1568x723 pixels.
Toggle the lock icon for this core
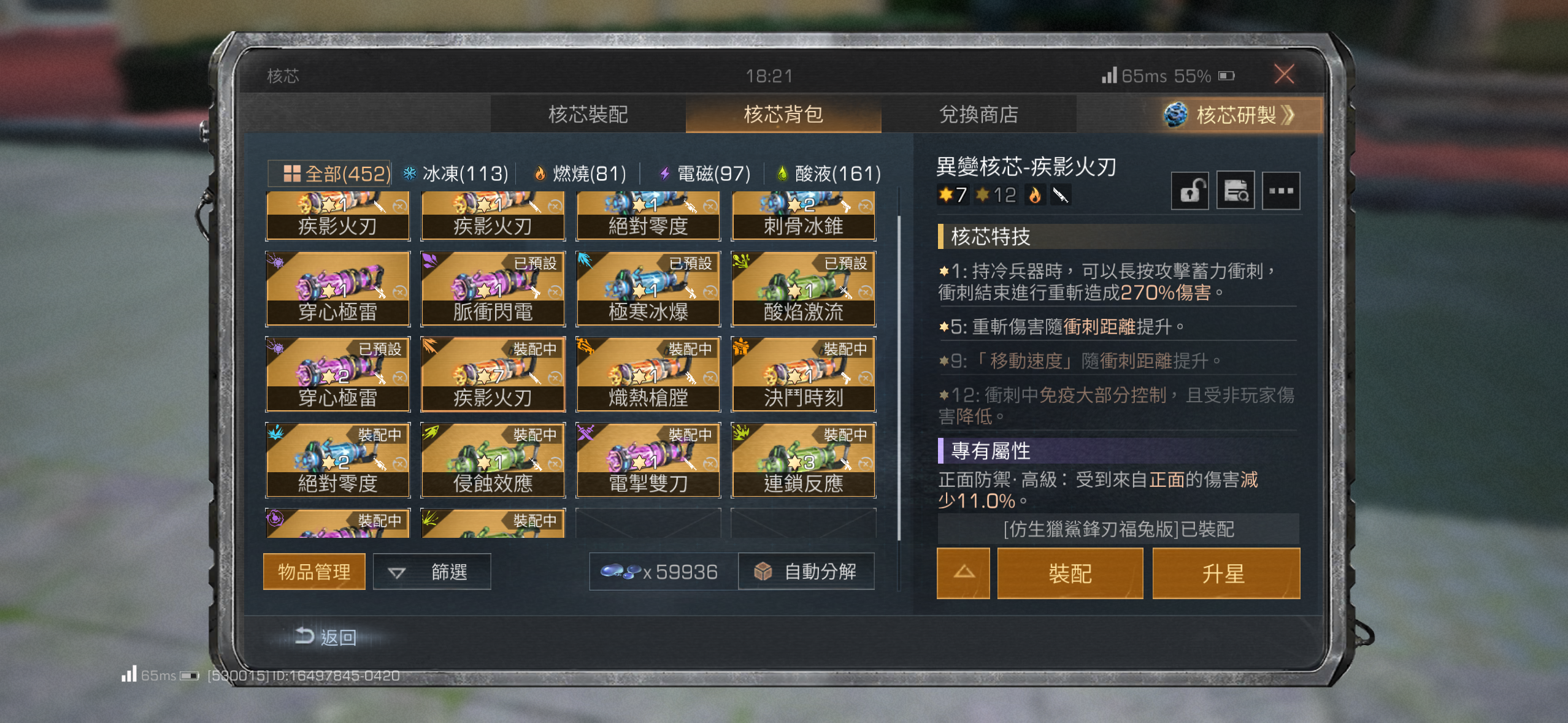pos(1190,191)
